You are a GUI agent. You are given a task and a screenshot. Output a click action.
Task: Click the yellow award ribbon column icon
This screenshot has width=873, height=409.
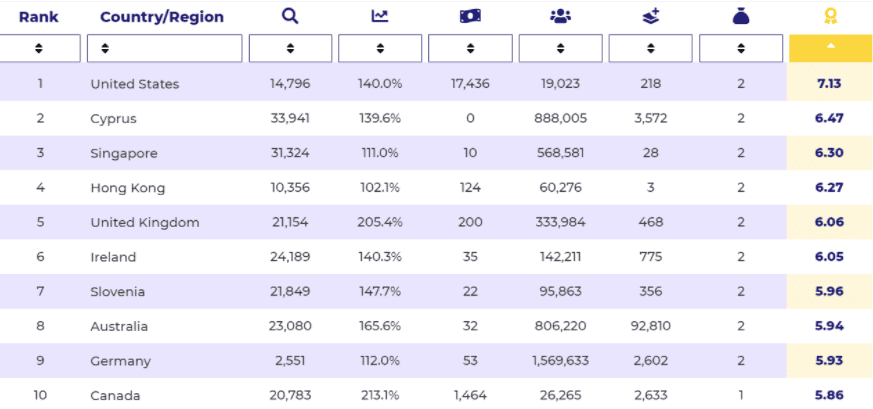pos(830,16)
